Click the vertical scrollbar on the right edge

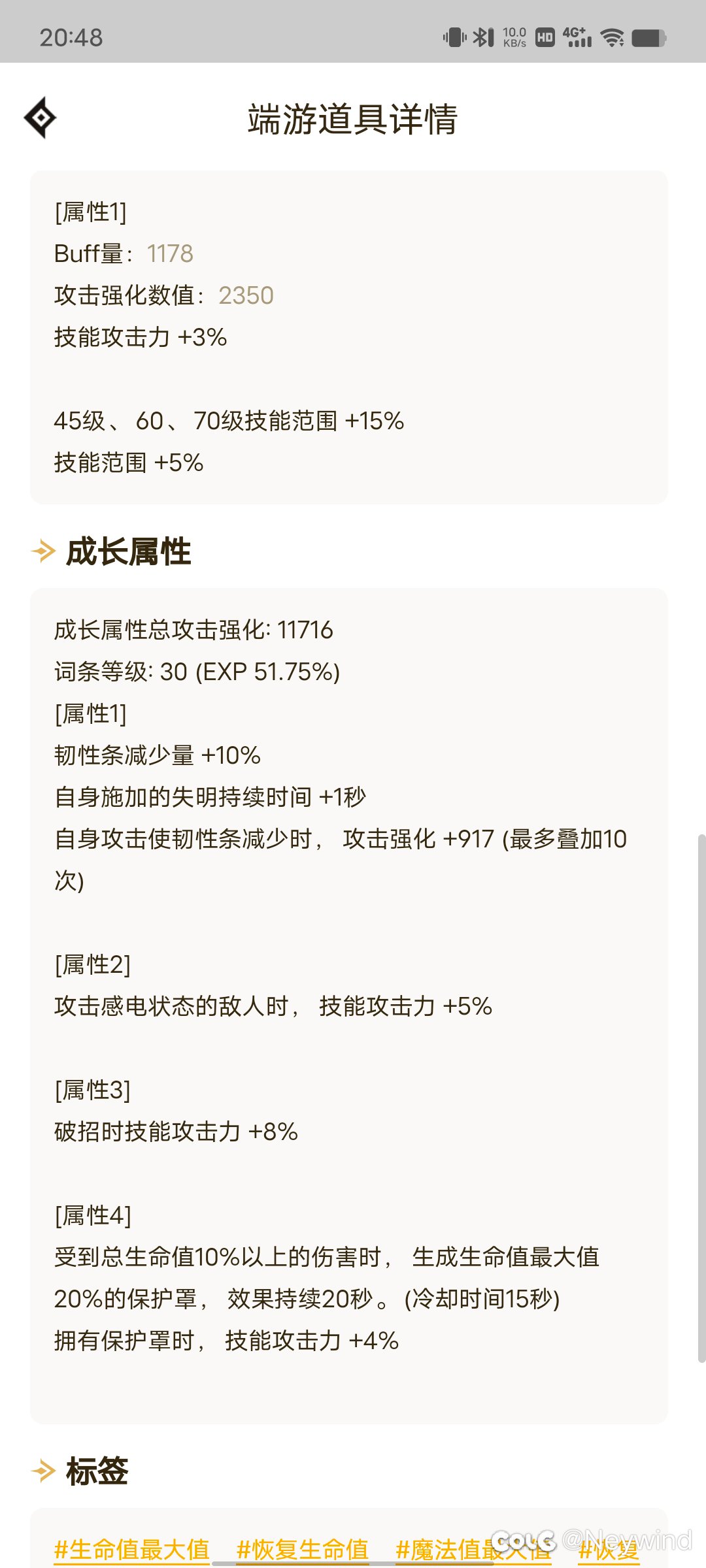pos(701,1098)
